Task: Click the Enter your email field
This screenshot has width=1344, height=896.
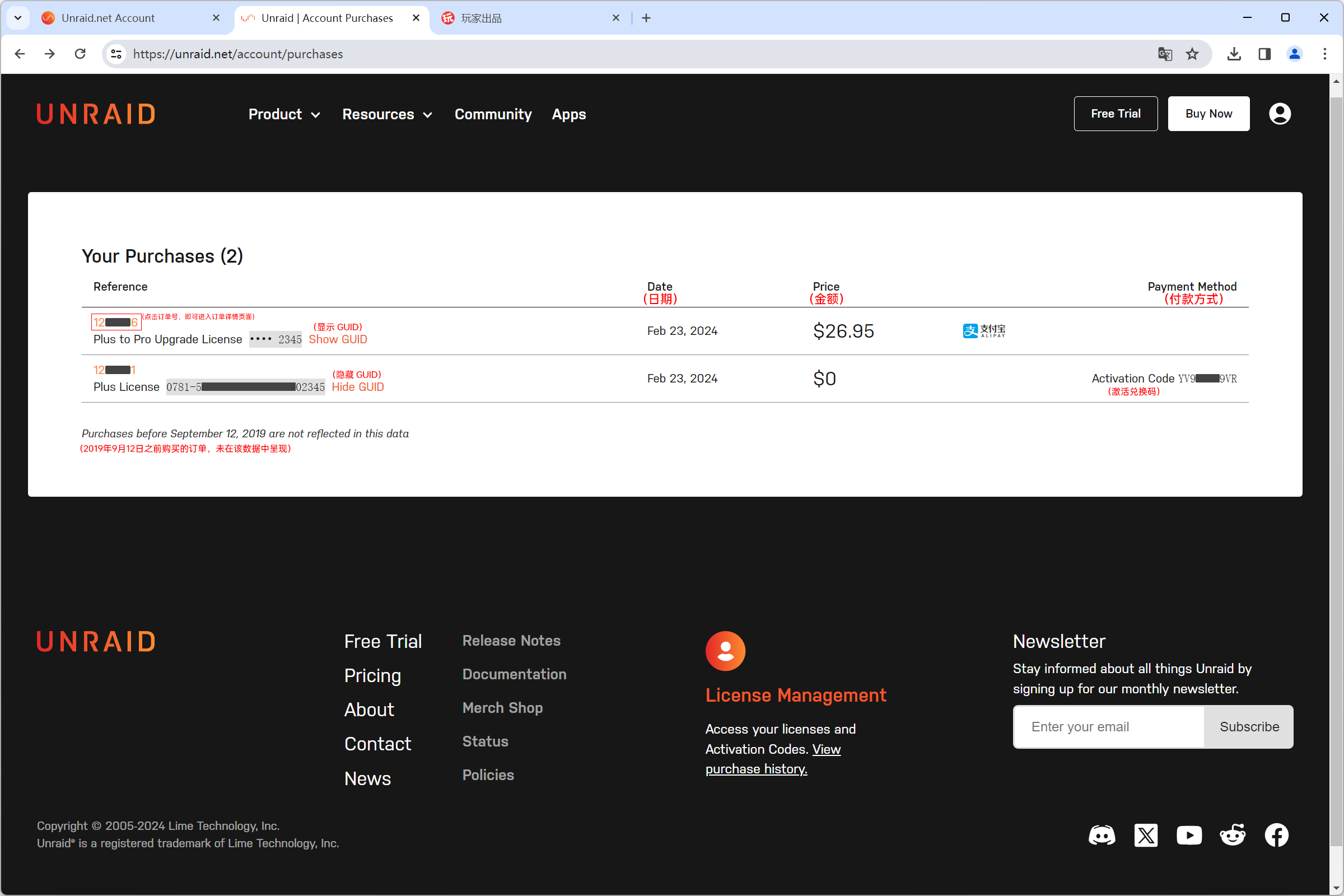Action: [x=1109, y=727]
